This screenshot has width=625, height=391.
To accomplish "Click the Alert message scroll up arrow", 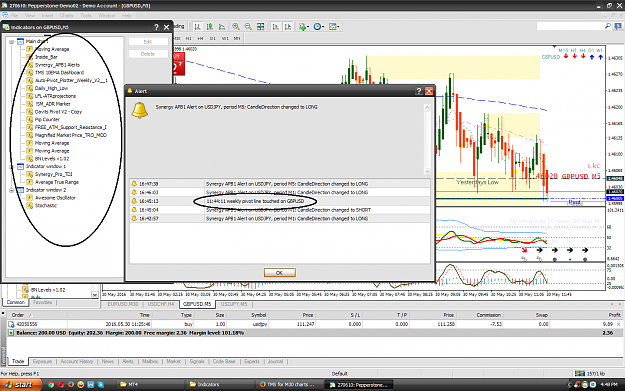I will pos(427,108).
